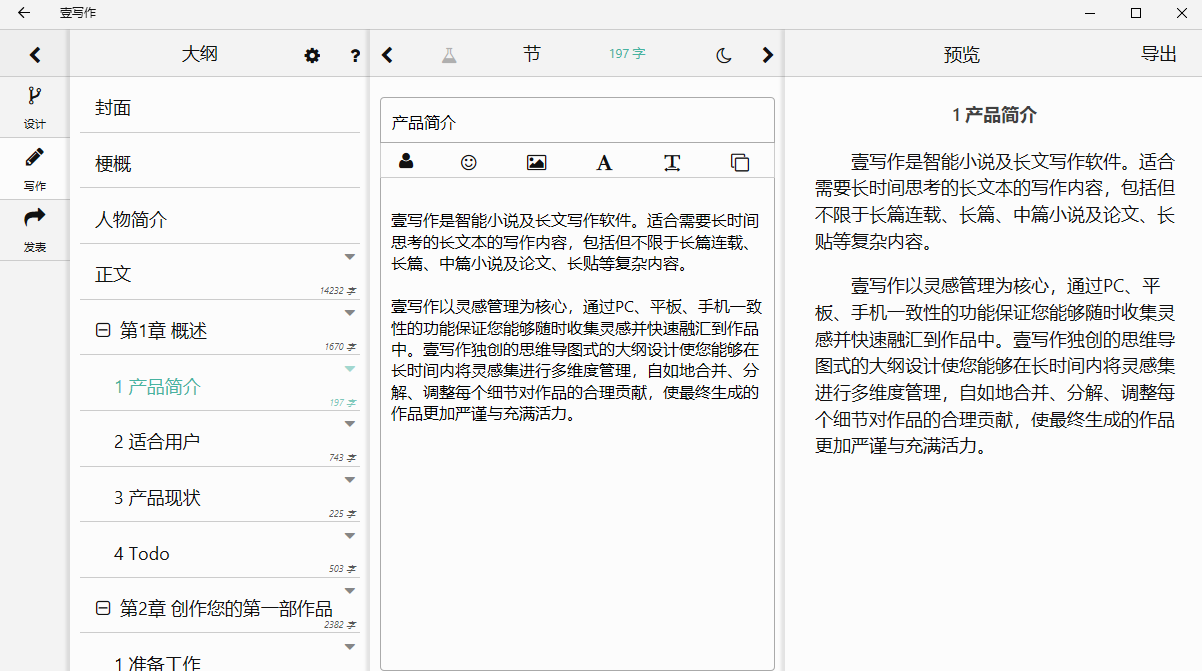Go to the next section with right chevron
Image resolution: width=1202 pixels, height=671 pixels.
[767, 55]
